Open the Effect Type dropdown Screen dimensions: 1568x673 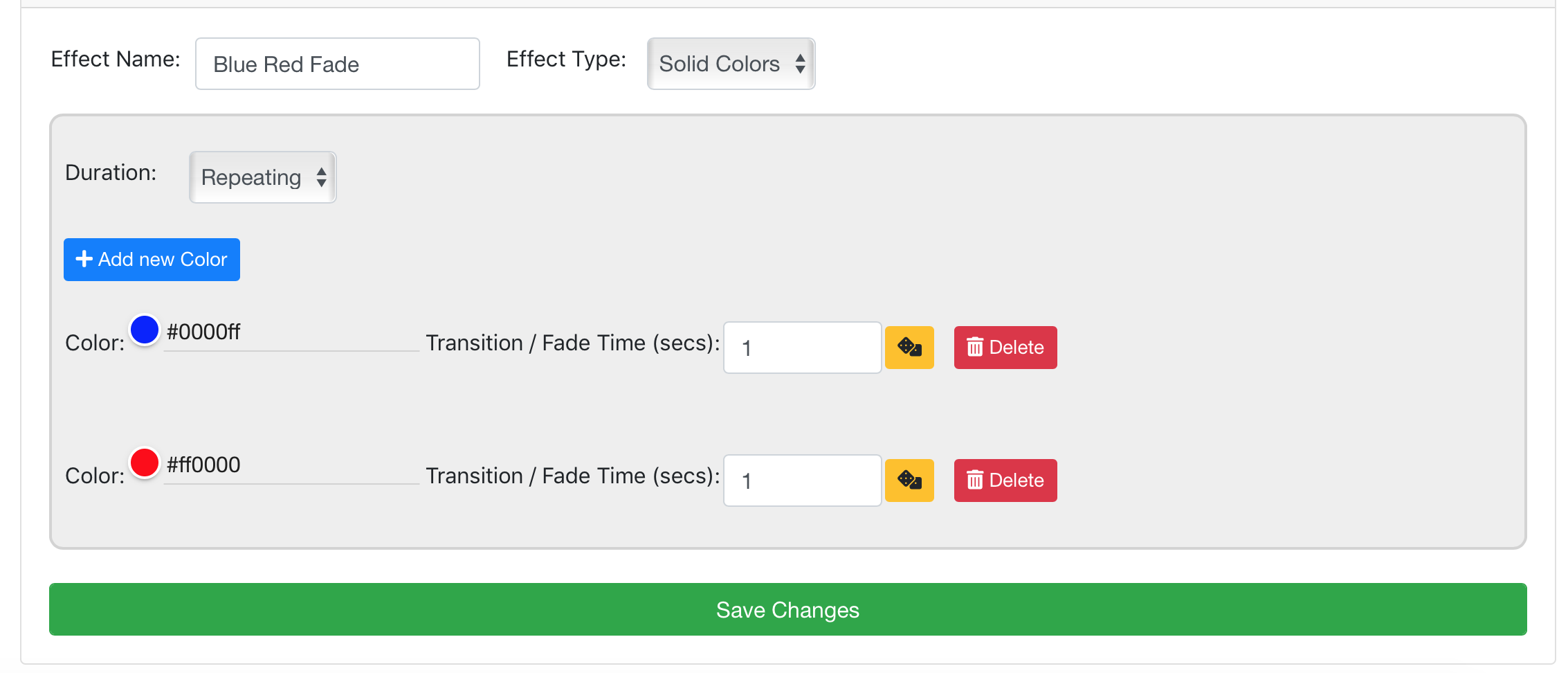tap(731, 64)
